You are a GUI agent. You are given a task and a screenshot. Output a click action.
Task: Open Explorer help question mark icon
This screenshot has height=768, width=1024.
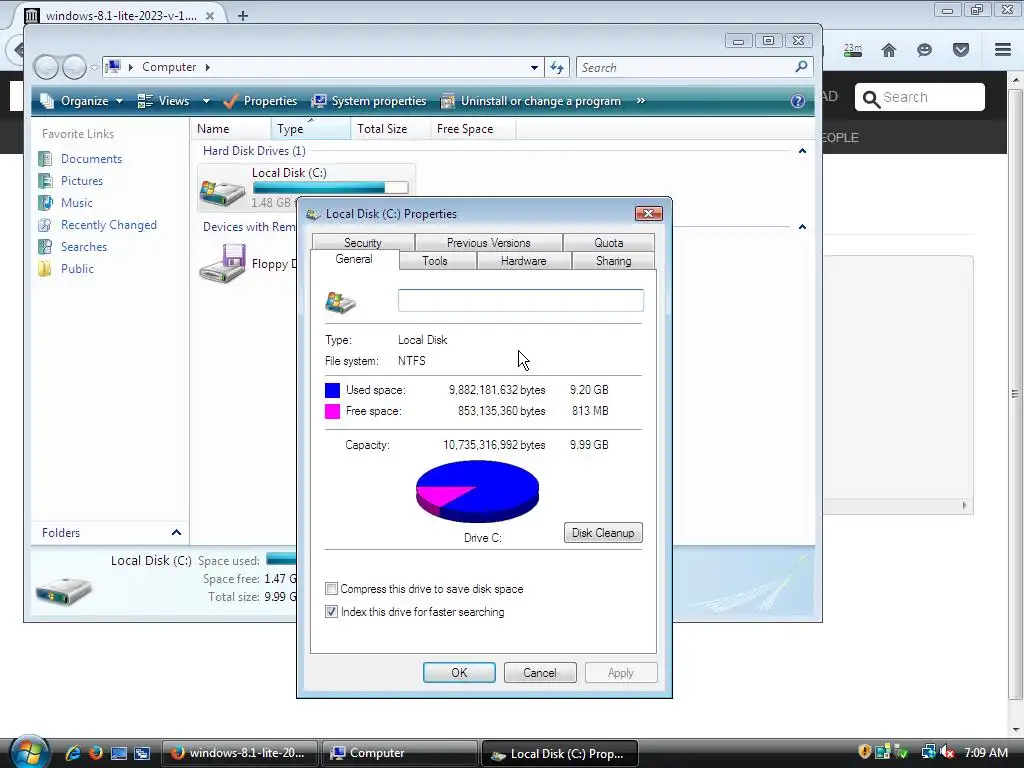[797, 101]
